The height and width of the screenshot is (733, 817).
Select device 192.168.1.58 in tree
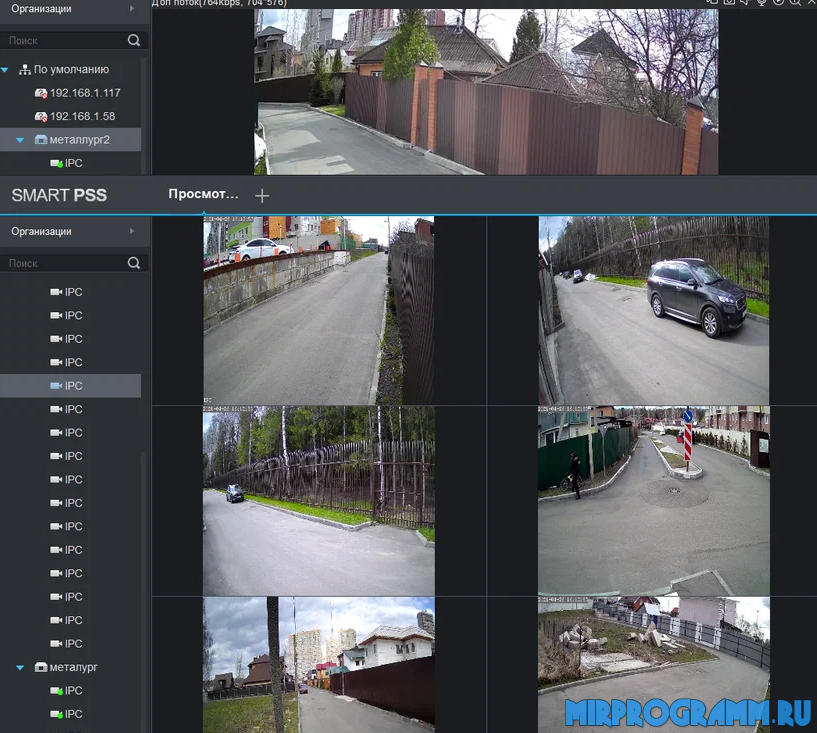pyautogui.click(x=84, y=116)
